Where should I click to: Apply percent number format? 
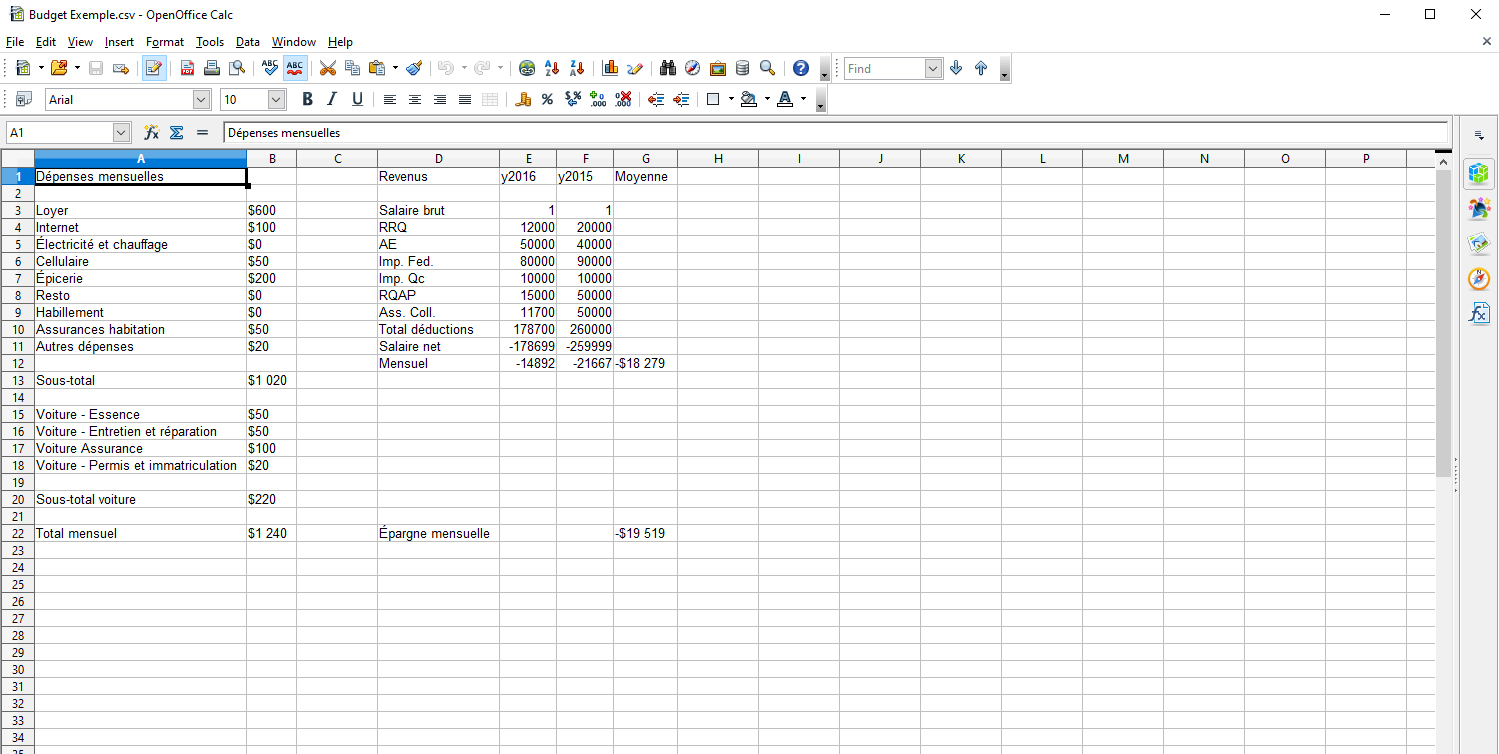[547, 100]
